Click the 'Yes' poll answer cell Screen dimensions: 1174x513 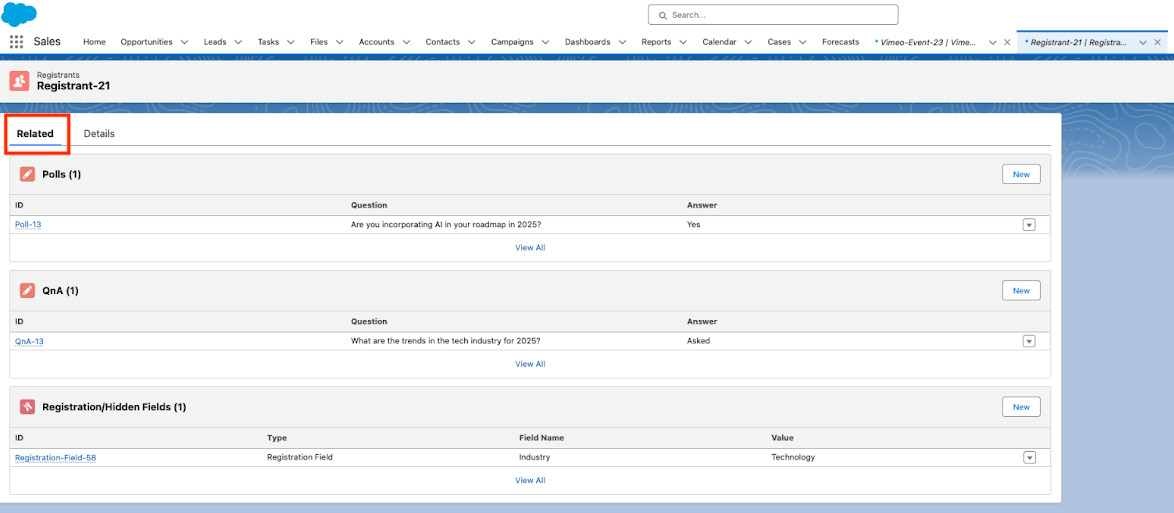pos(693,225)
